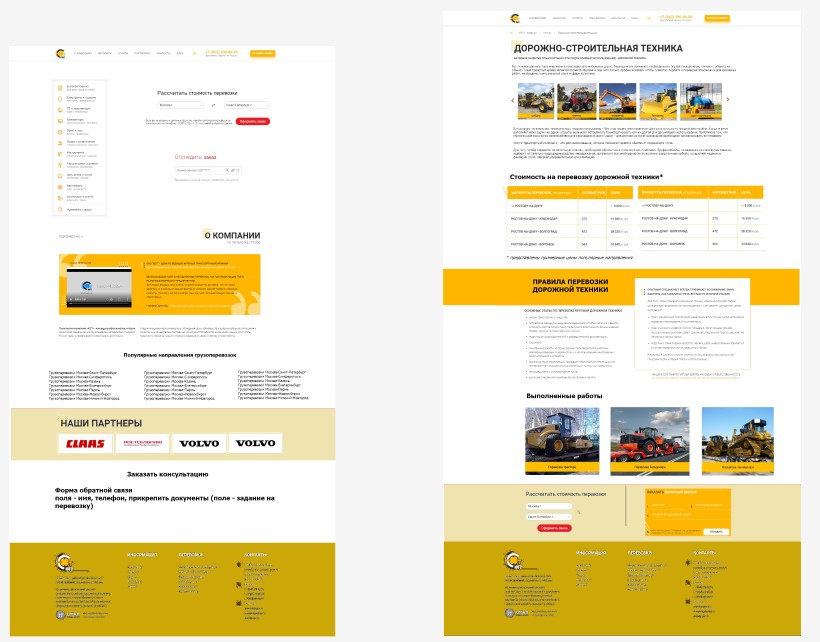The image size is (820, 642).
Task: Click the order number tracking input field
Action: [198, 171]
